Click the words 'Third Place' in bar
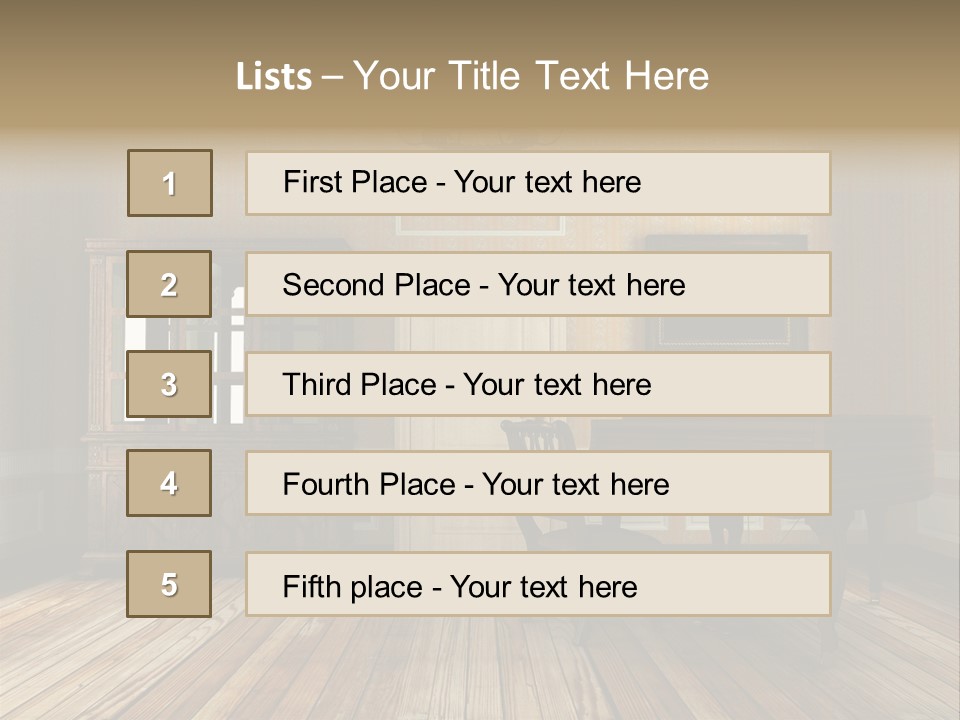The width and height of the screenshot is (960, 720). pyautogui.click(x=359, y=384)
